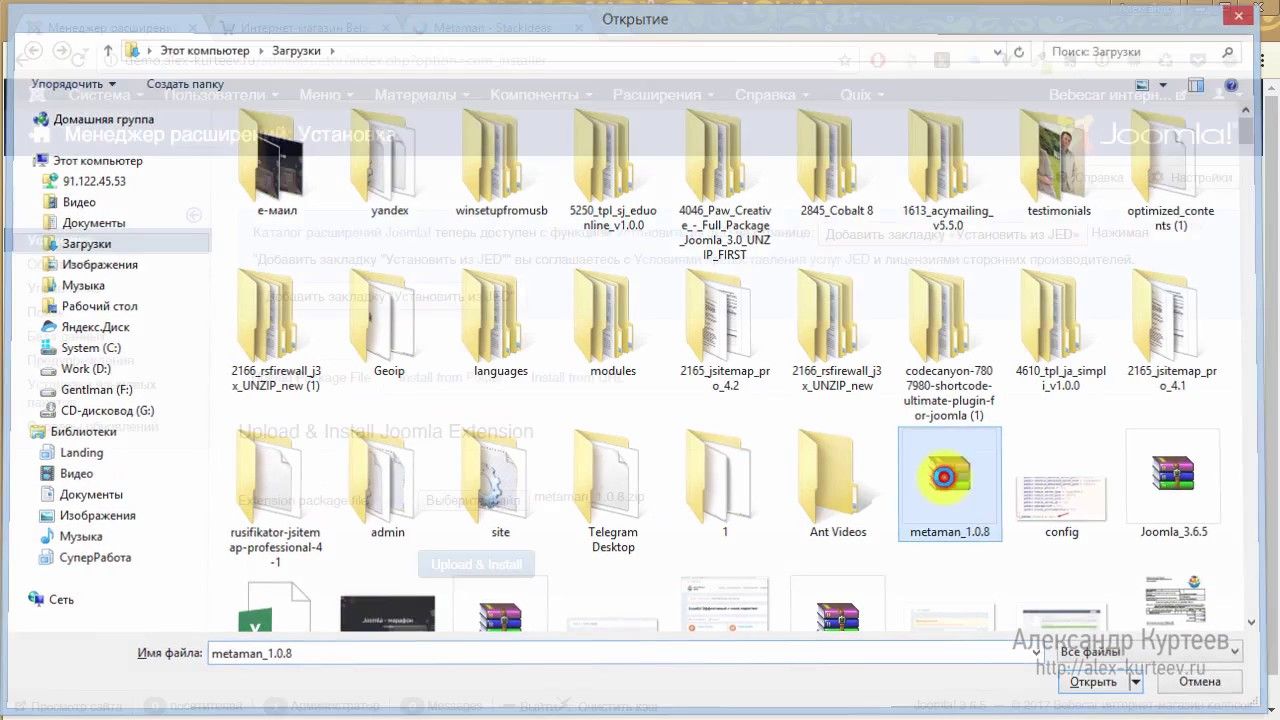This screenshot has height=720, width=1280.
Task: Go up one folder level arrow
Action: pos(108,51)
